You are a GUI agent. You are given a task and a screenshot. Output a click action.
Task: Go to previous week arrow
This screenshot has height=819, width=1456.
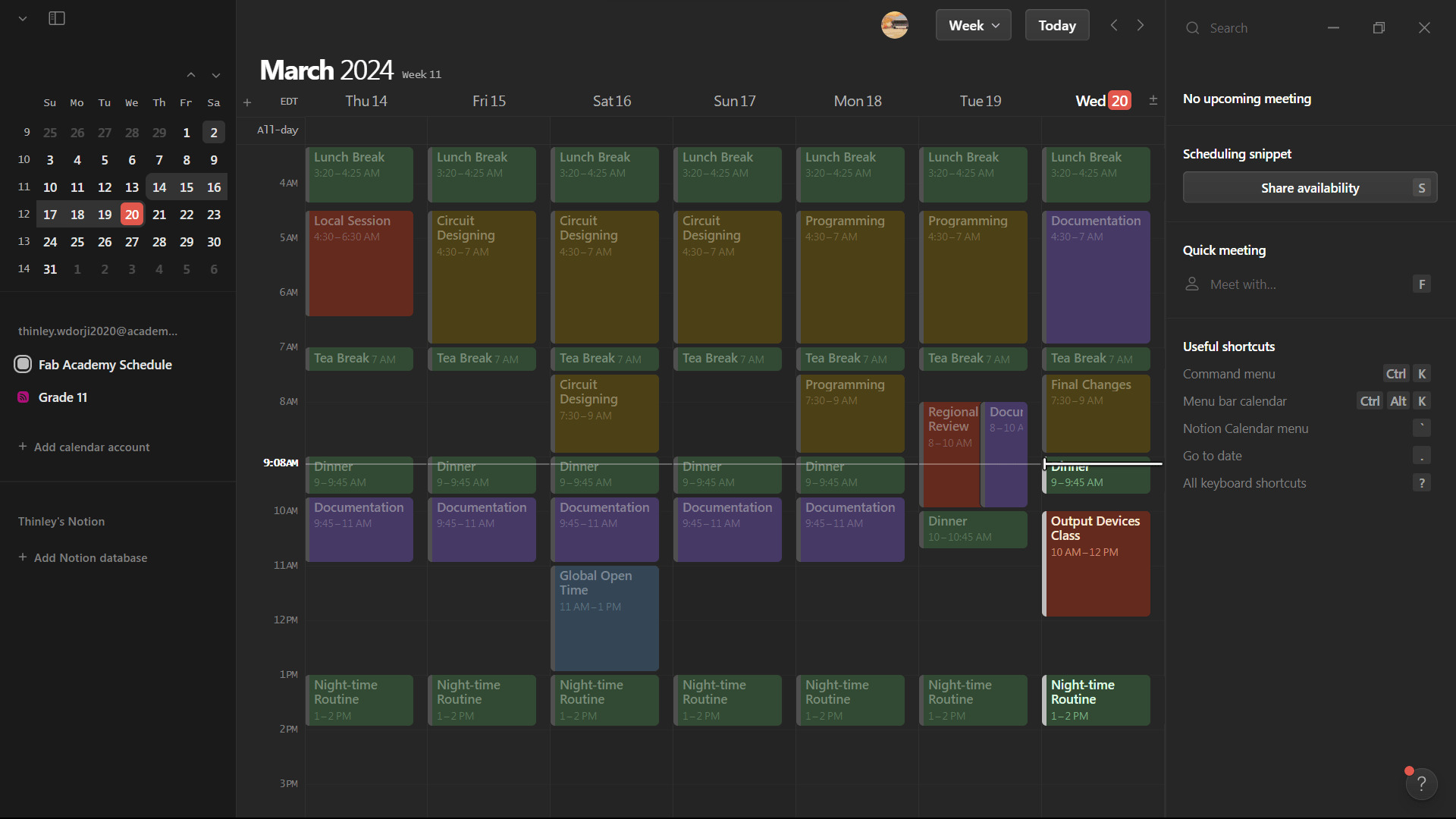(1114, 25)
